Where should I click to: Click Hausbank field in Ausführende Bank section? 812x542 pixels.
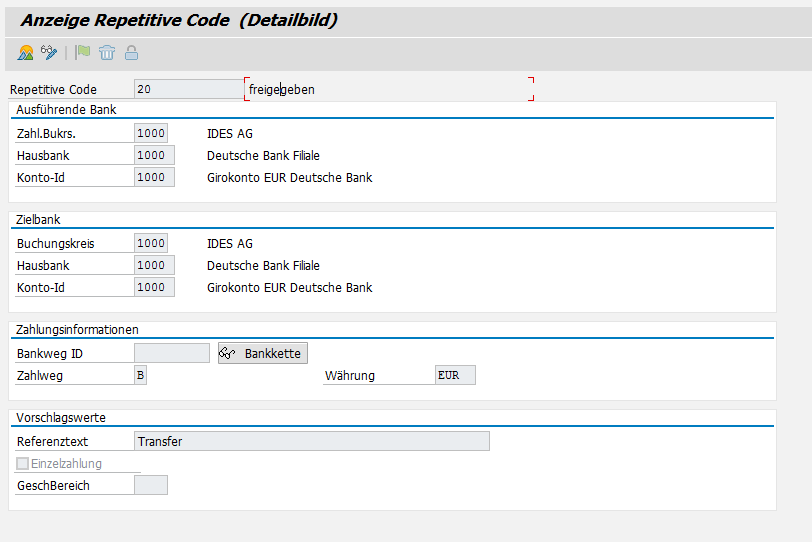click(x=154, y=155)
